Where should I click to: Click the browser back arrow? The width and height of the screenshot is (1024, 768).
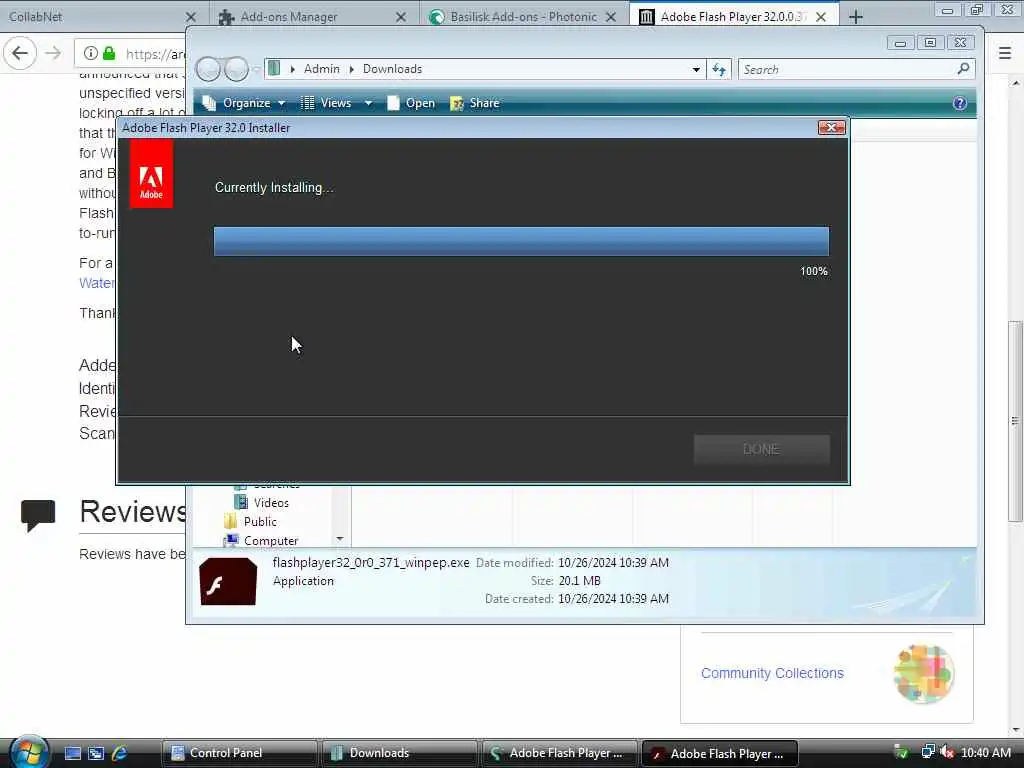(x=20, y=53)
